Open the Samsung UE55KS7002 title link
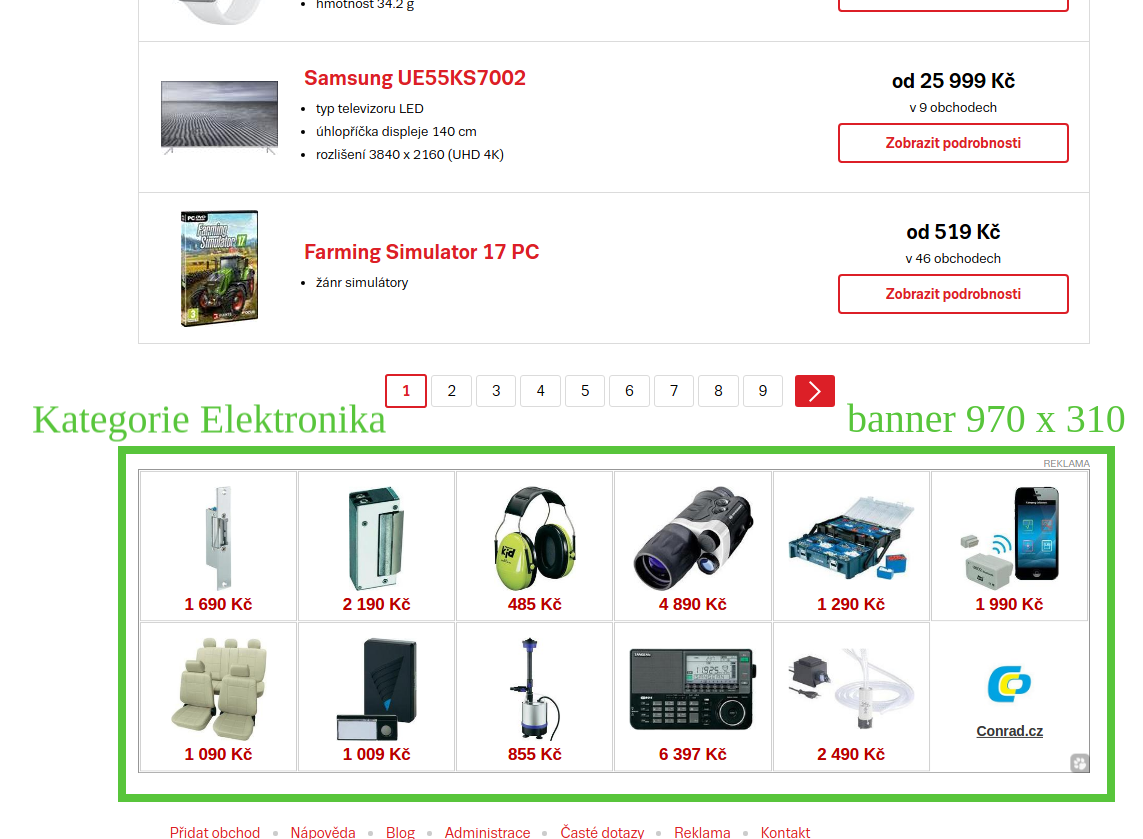1143x839 pixels. click(x=415, y=78)
